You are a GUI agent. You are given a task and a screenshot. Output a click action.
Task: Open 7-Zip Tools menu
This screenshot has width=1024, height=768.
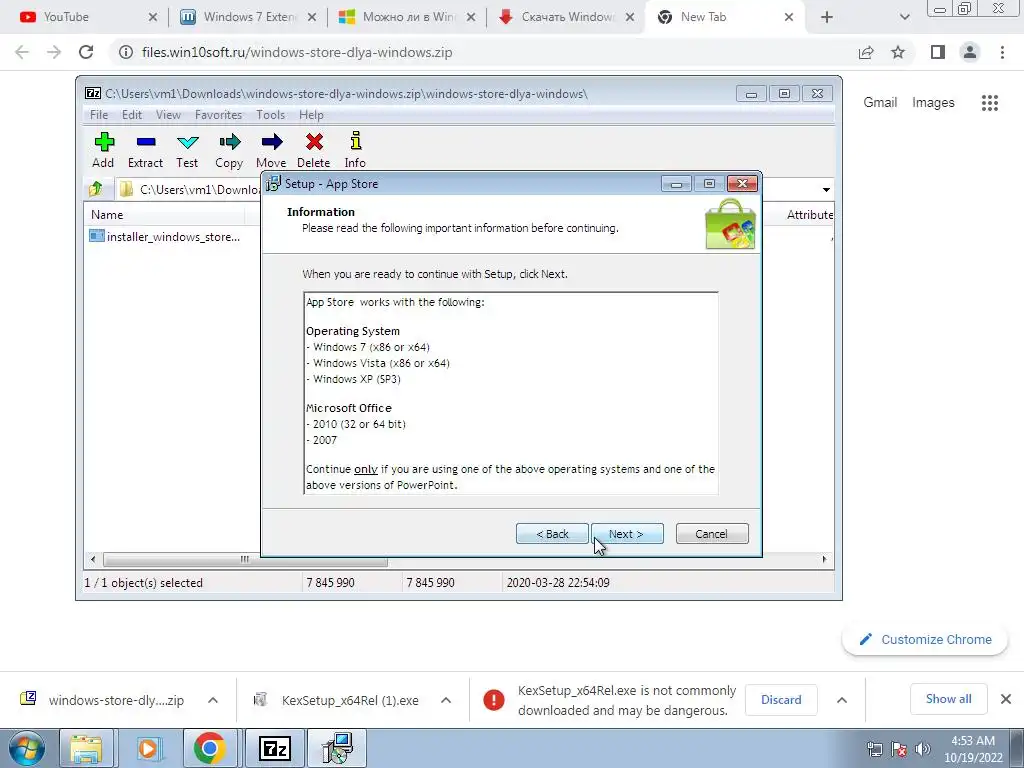270,115
